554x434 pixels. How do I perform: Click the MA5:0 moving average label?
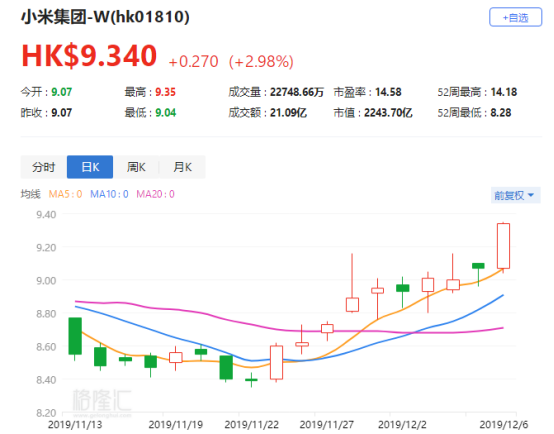tap(65, 194)
